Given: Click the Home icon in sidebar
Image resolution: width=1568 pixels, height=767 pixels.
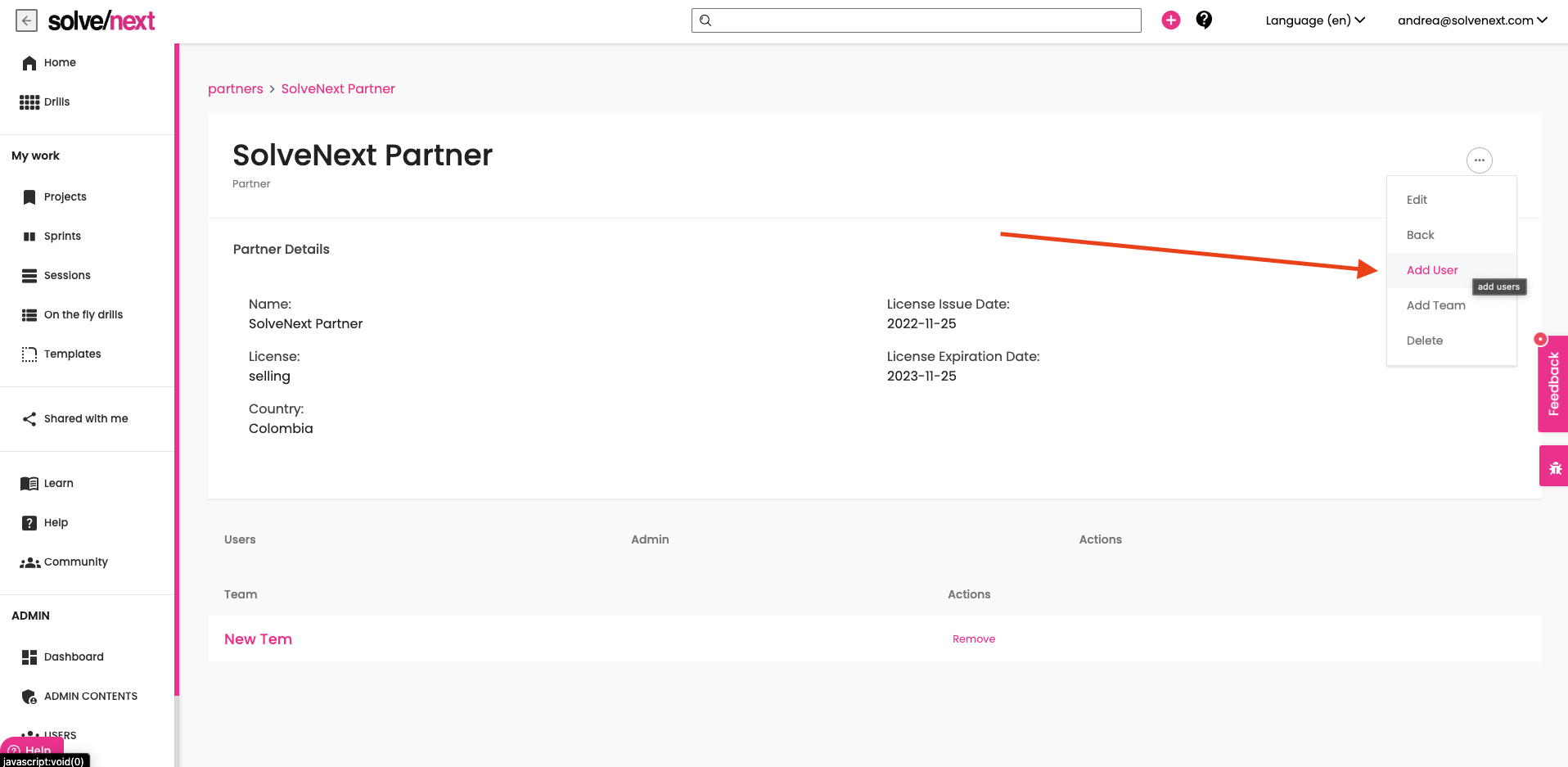Looking at the screenshot, I should (x=29, y=63).
